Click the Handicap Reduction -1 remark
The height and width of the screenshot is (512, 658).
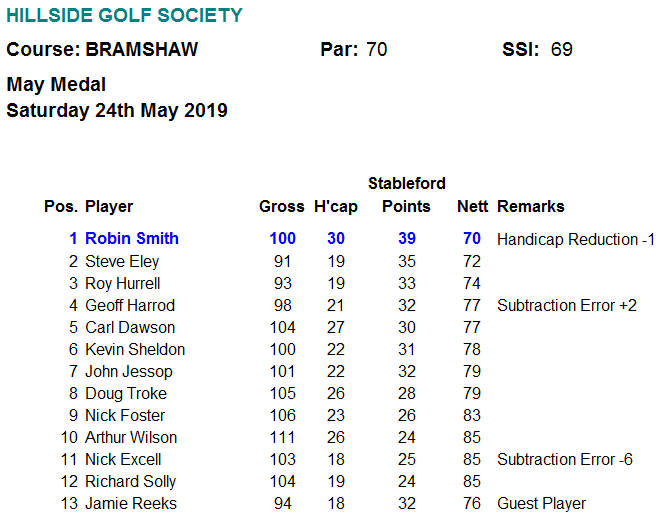click(575, 239)
